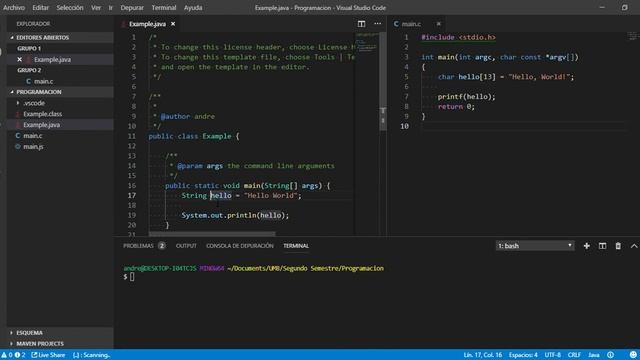Click the problems count badge 2
The height and width of the screenshot is (360, 640).
click(162, 246)
